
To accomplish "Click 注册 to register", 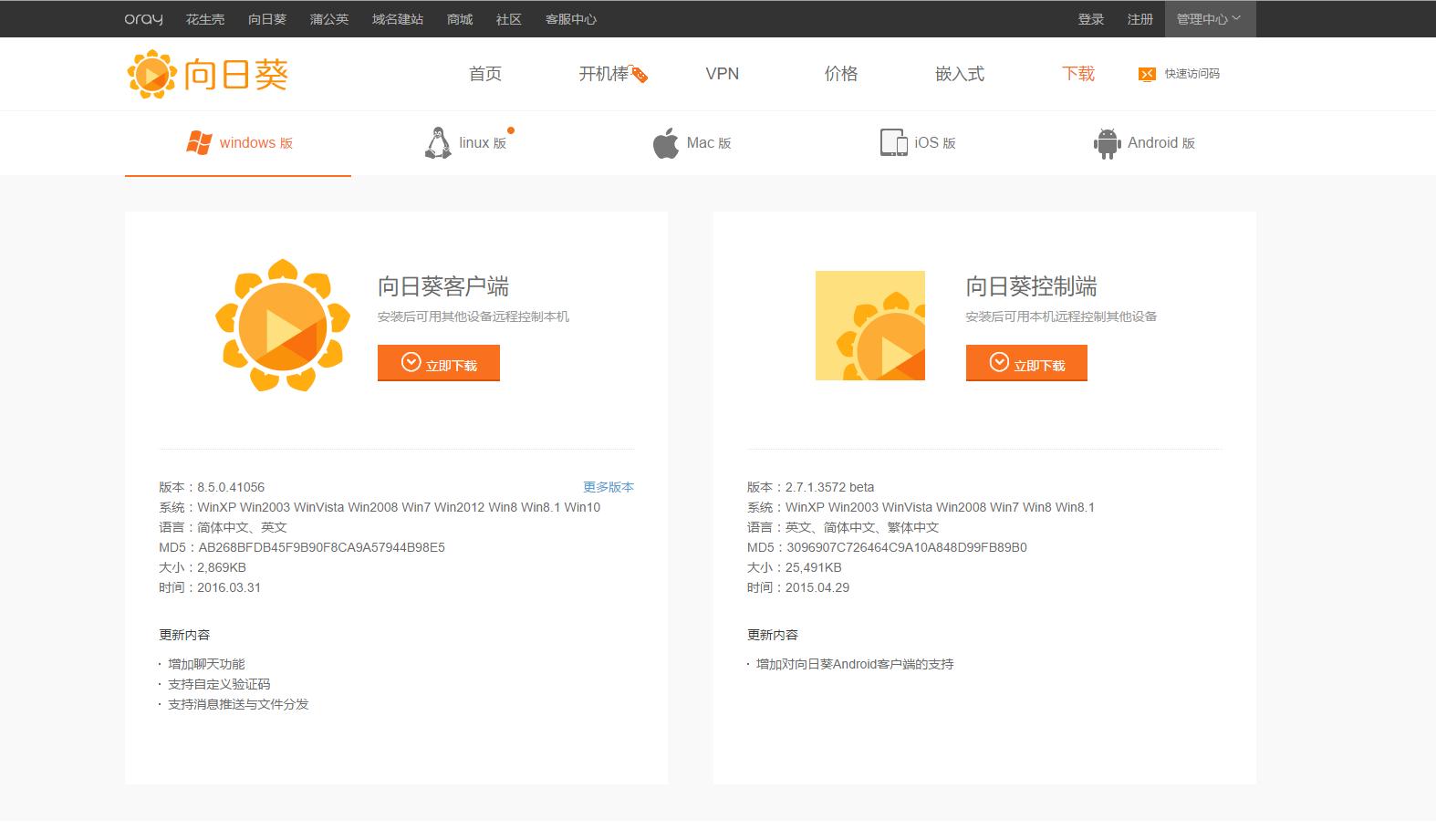I will click(1140, 19).
